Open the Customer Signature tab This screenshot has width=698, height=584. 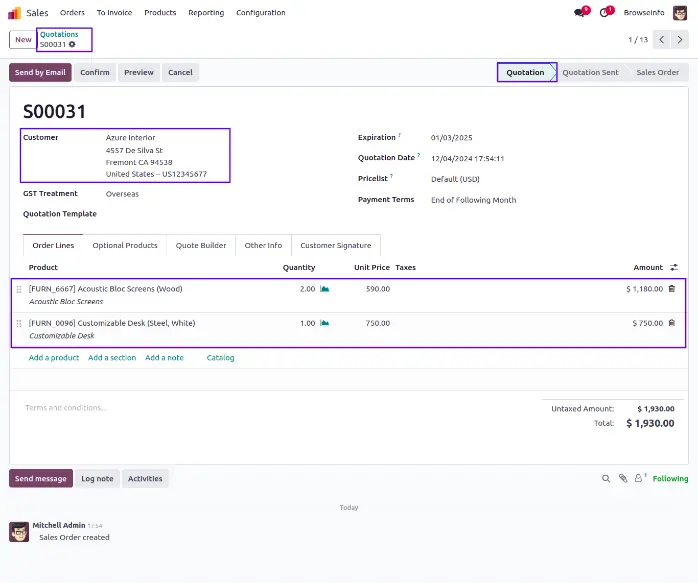point(335,245)
